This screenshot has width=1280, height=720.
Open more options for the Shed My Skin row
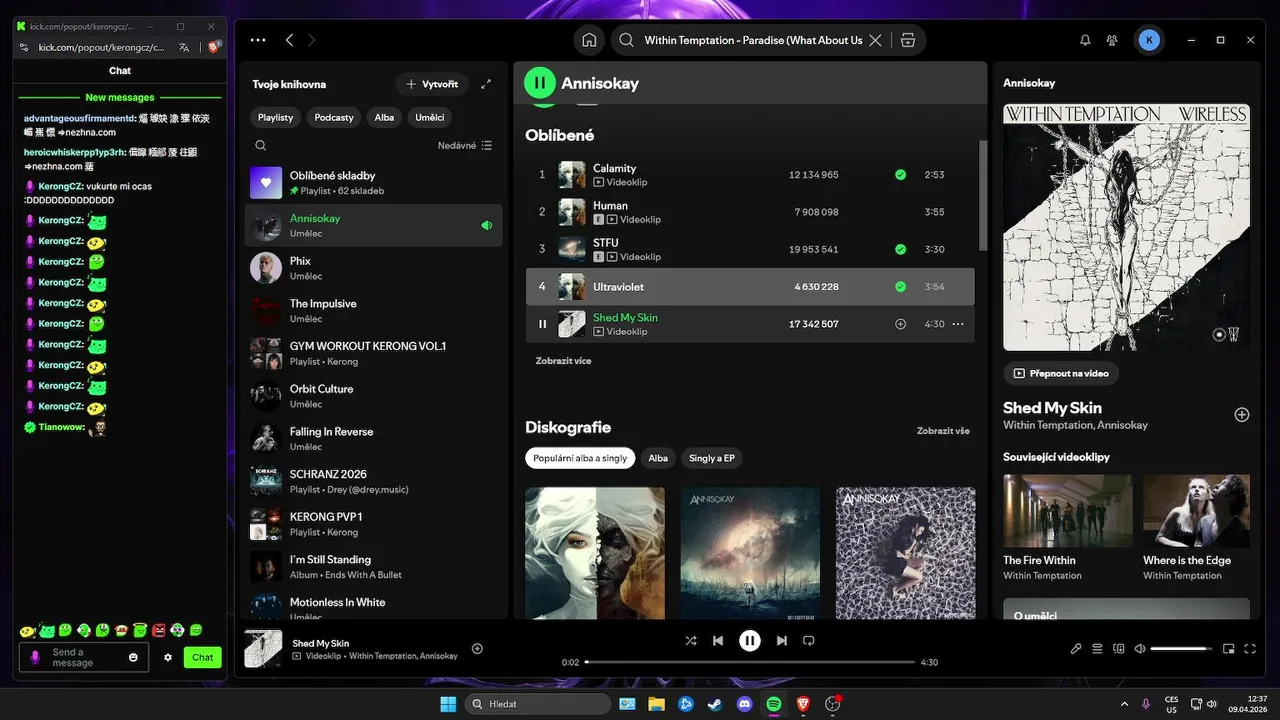[958, 324]
